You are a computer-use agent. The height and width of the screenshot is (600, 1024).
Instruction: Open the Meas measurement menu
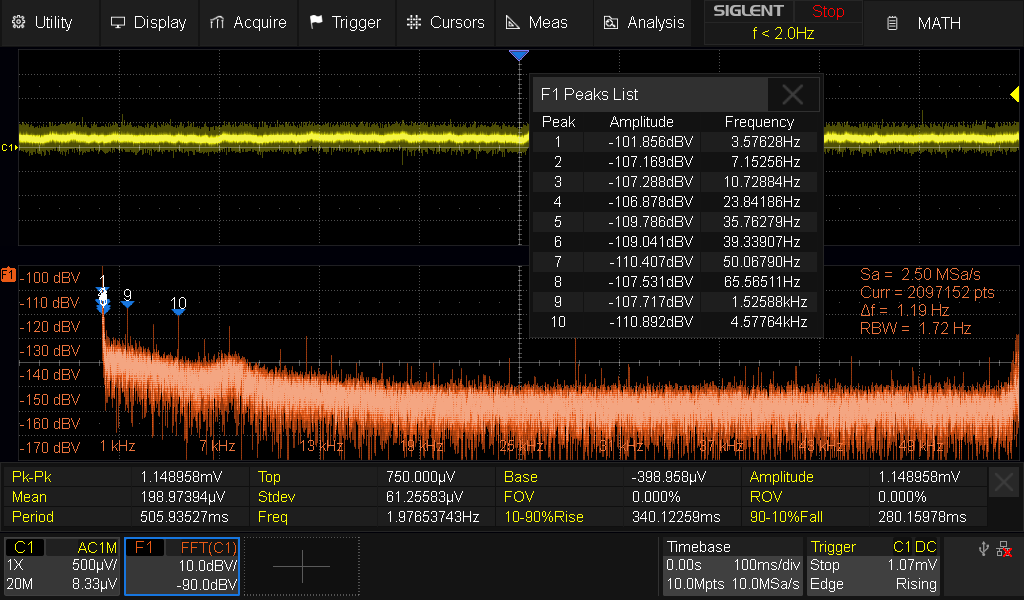(x=537, y=22)
